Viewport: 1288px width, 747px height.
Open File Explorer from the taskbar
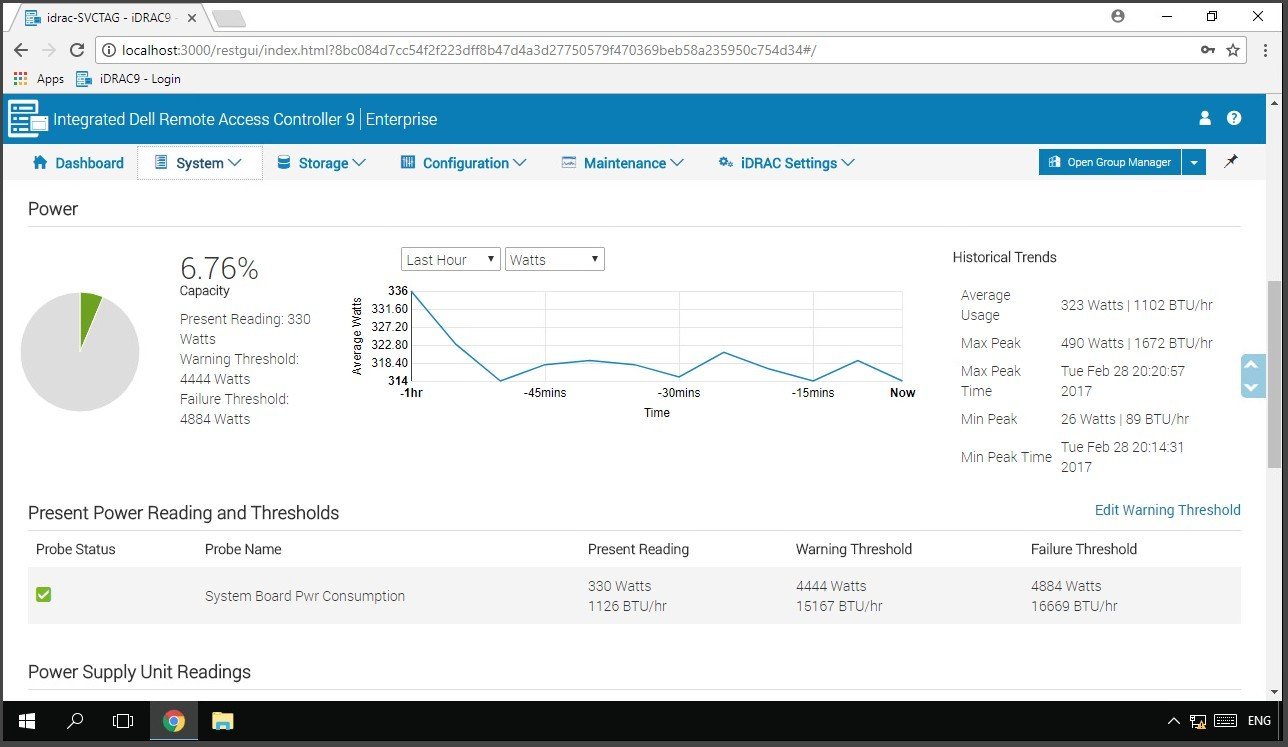click(222, 721)
